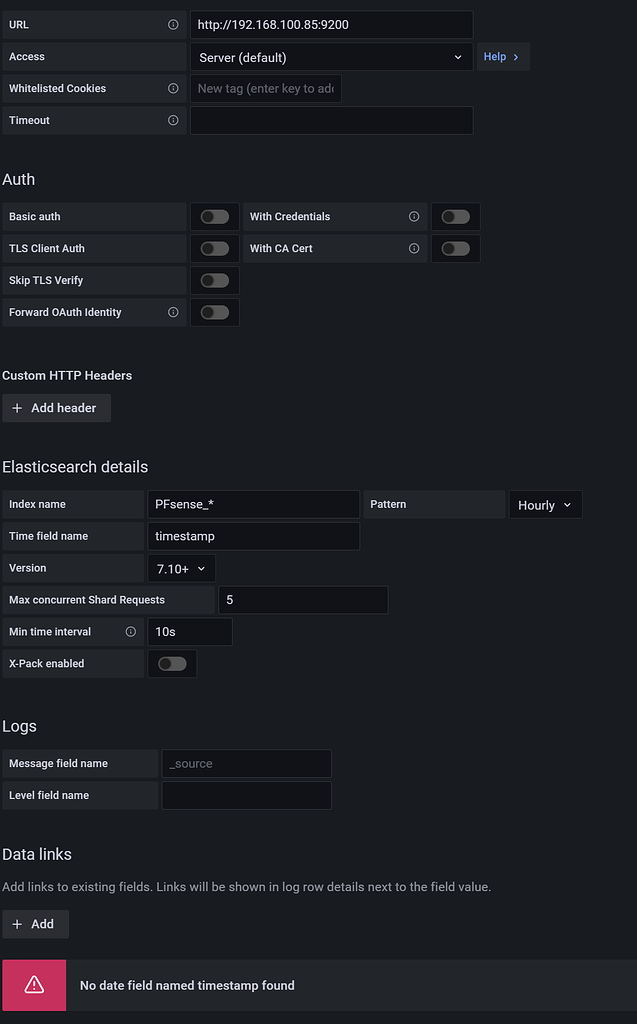This screenshot has height=1024, width=637.
Task: Click the Message field name input
Action: point(247,763)
